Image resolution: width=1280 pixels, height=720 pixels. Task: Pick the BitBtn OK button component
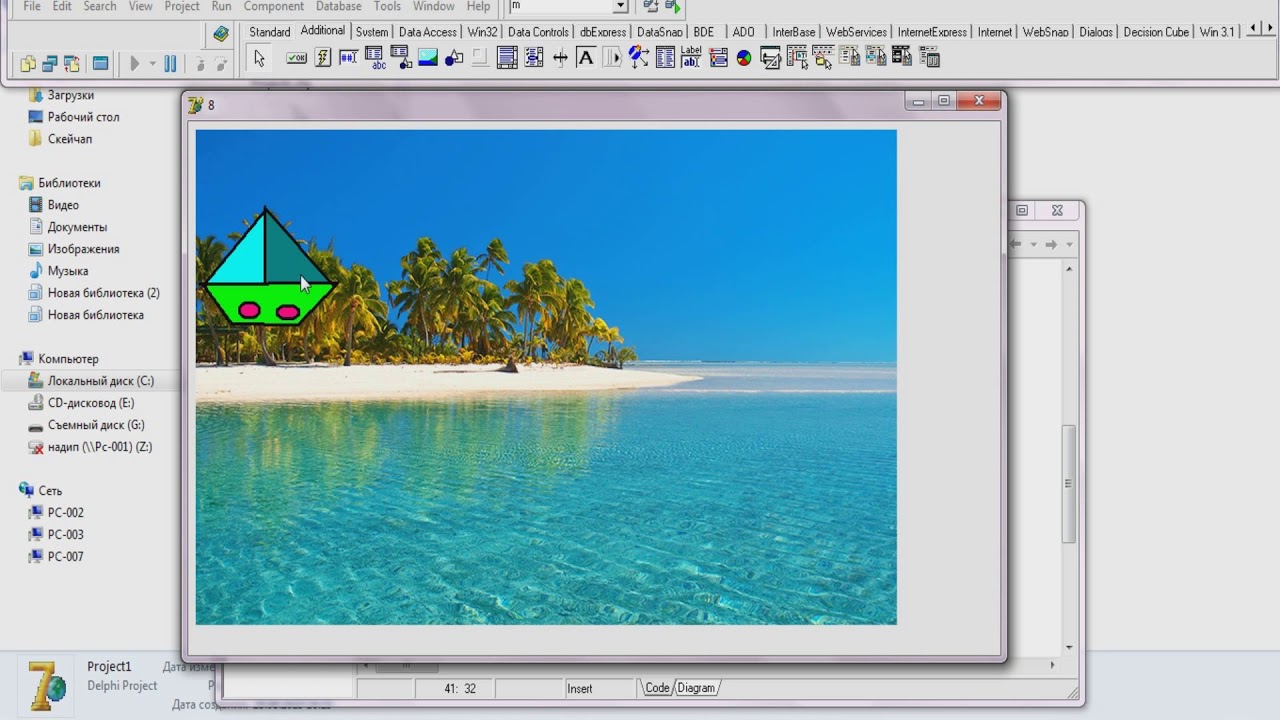(x=297, y=58)
